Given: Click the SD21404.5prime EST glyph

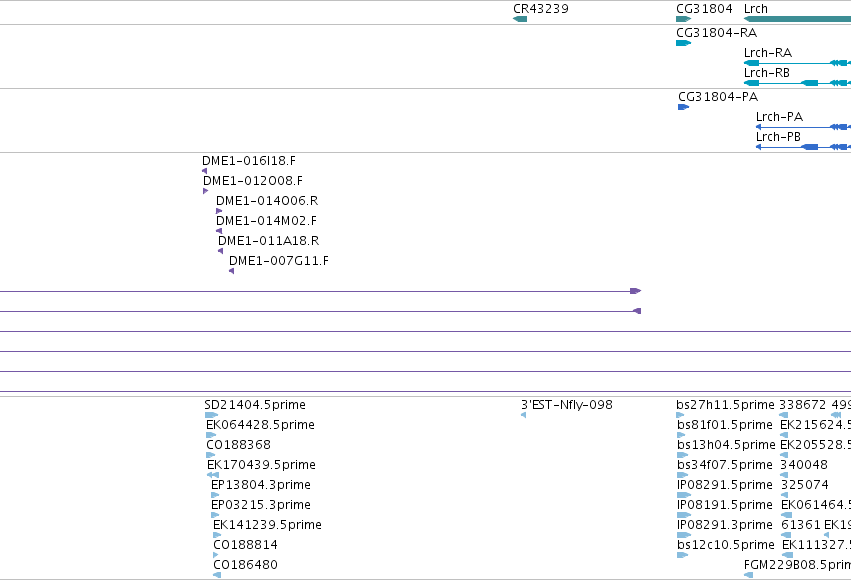Looking at the screenshot, I should 211,415.
